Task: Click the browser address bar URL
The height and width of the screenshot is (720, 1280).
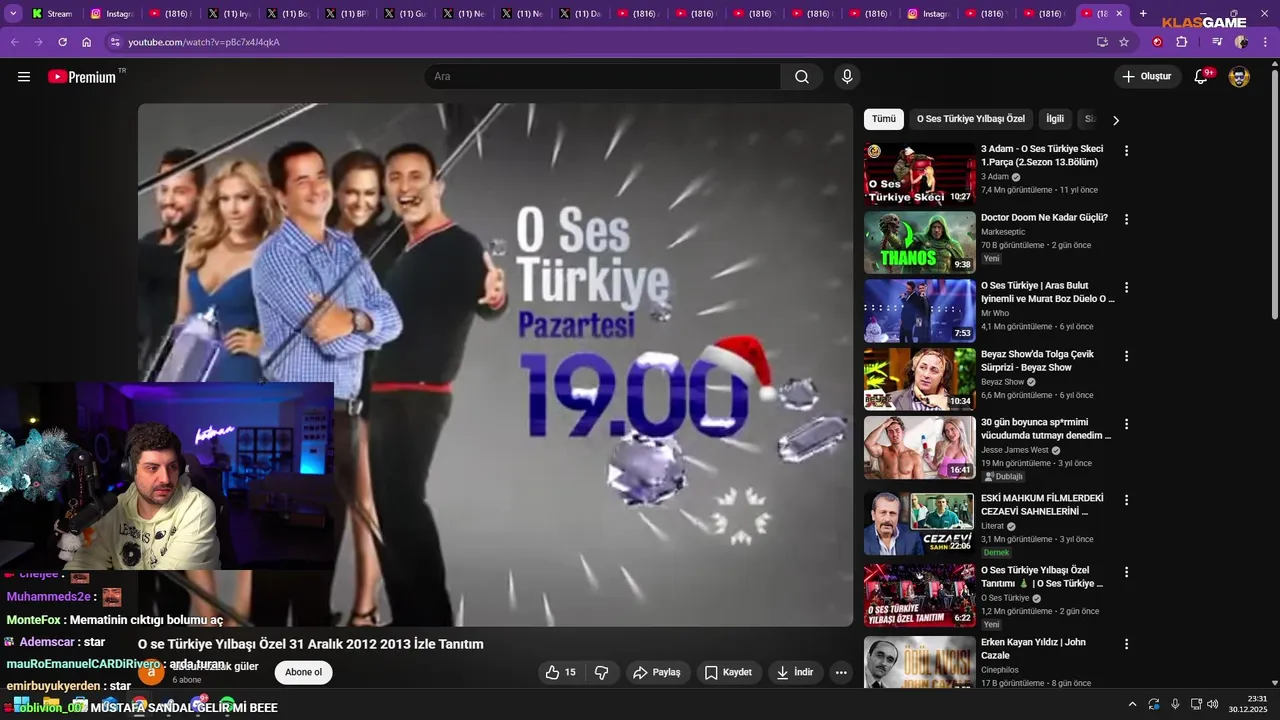Action: point(204,42)
